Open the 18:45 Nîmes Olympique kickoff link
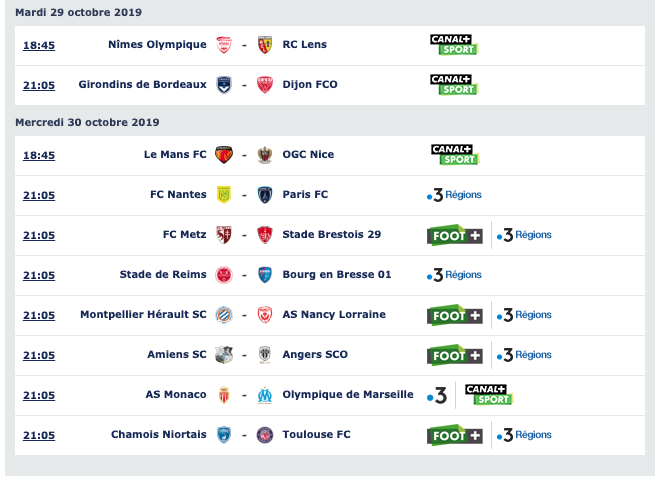Image resolution: width=660 pixels, height=483 pixels. [39, 45]
